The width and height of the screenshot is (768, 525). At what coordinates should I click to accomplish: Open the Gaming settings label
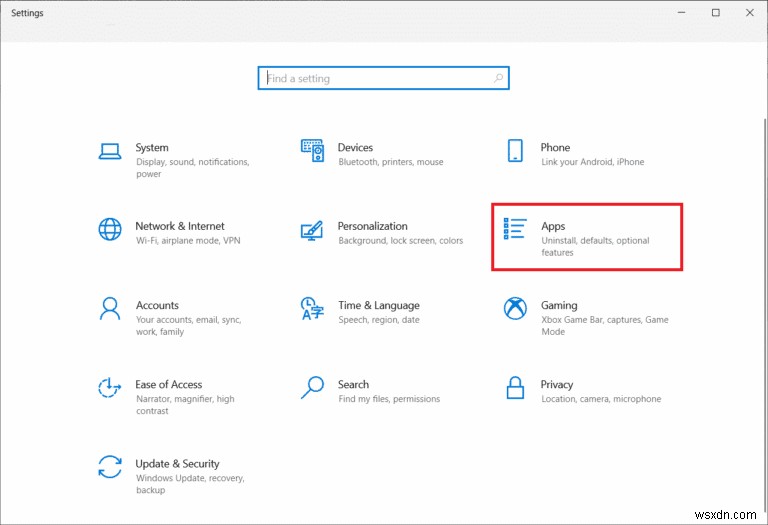coord(559,305)
